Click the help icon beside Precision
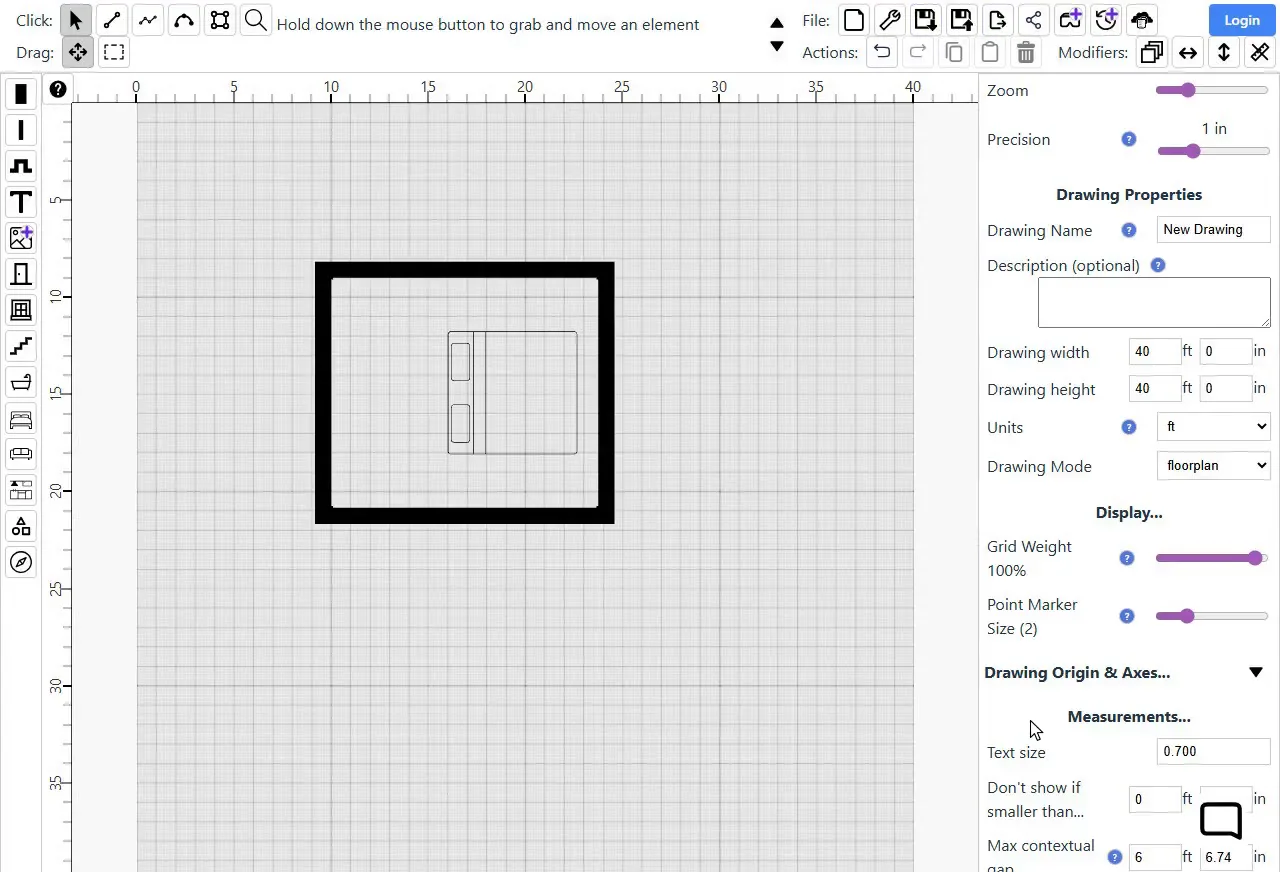Viewport: 1280px width, 872px height. (x=1129, y=139)
